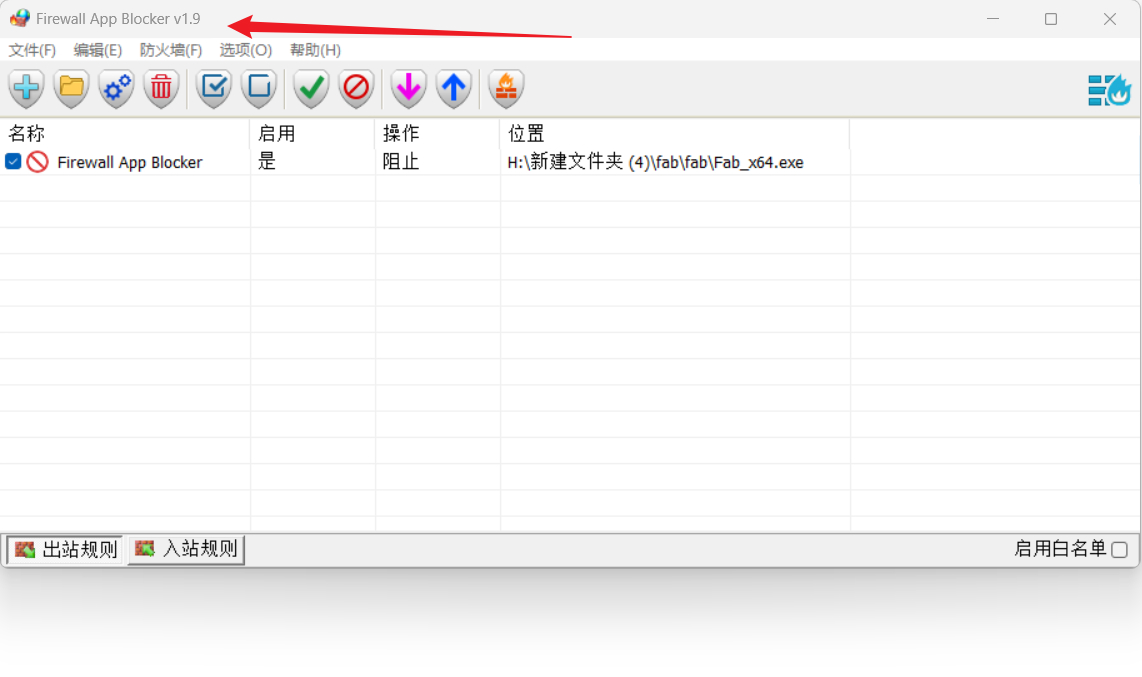This screenshot has height=677, width=1142.
Task: Click the 阻止 action value cell
Action: tap(401, 162)
